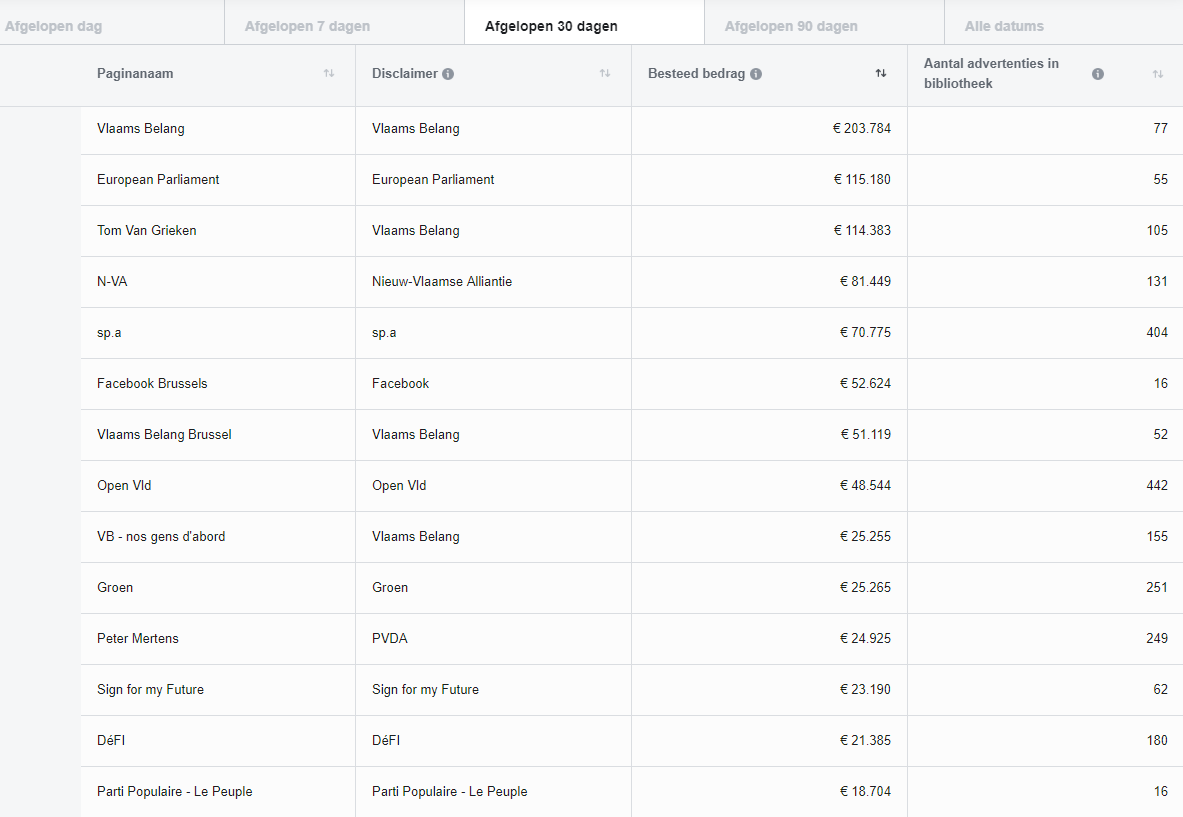Select amount € 48.544
The height and width of the screenshot is (817, 1183).
tap(865, 486)
